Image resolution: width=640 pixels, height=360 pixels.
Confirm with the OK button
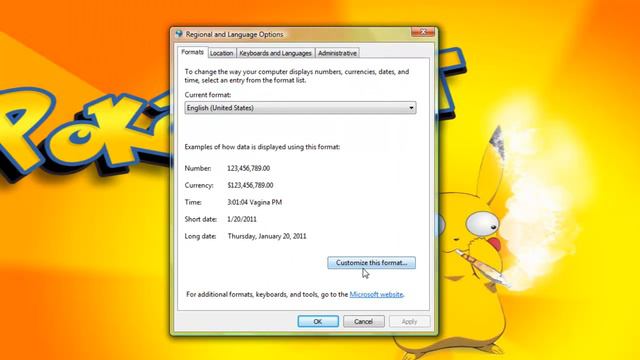[x=318, y=322]
